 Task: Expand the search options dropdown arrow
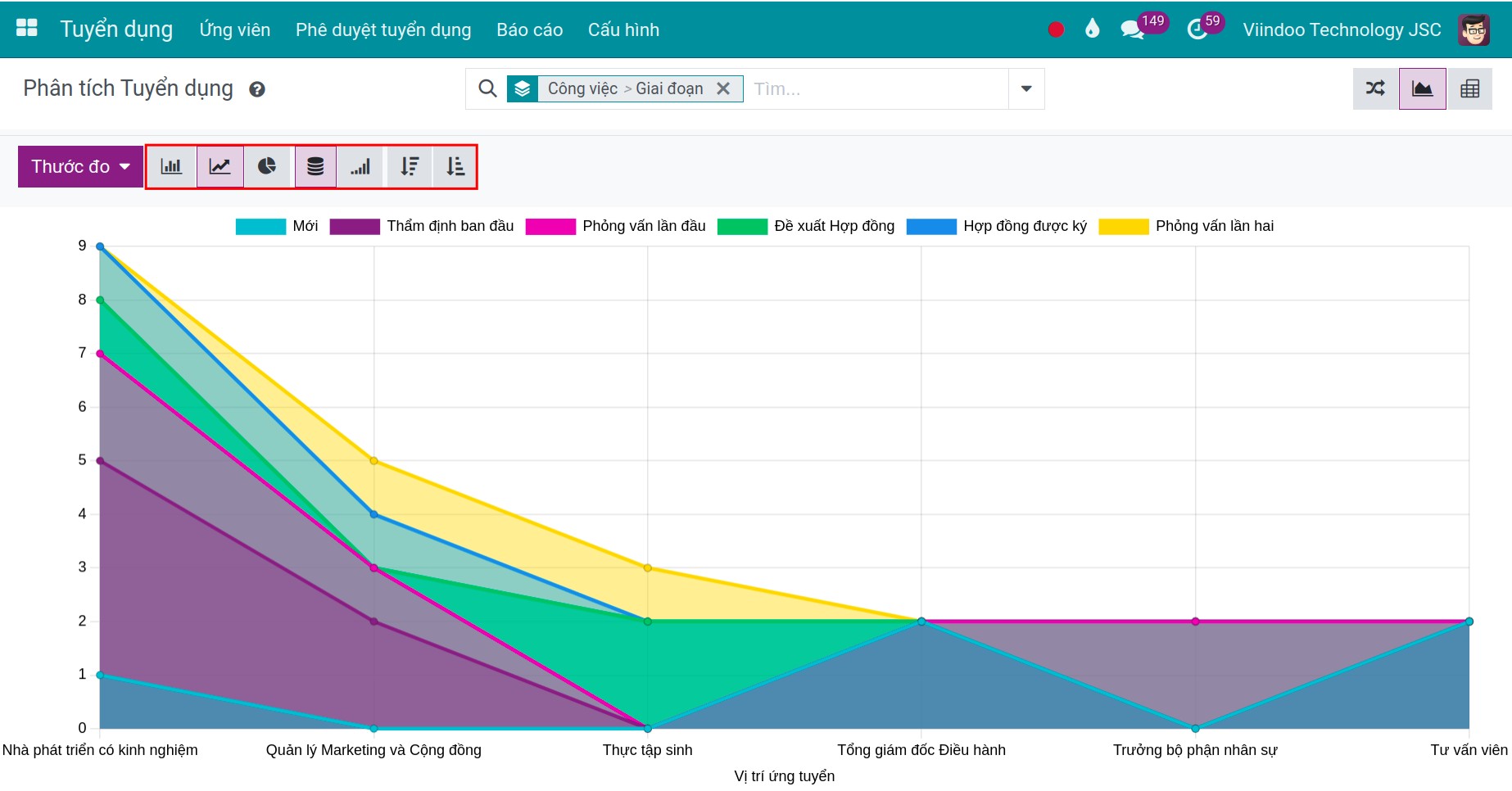pos(1026,88)
